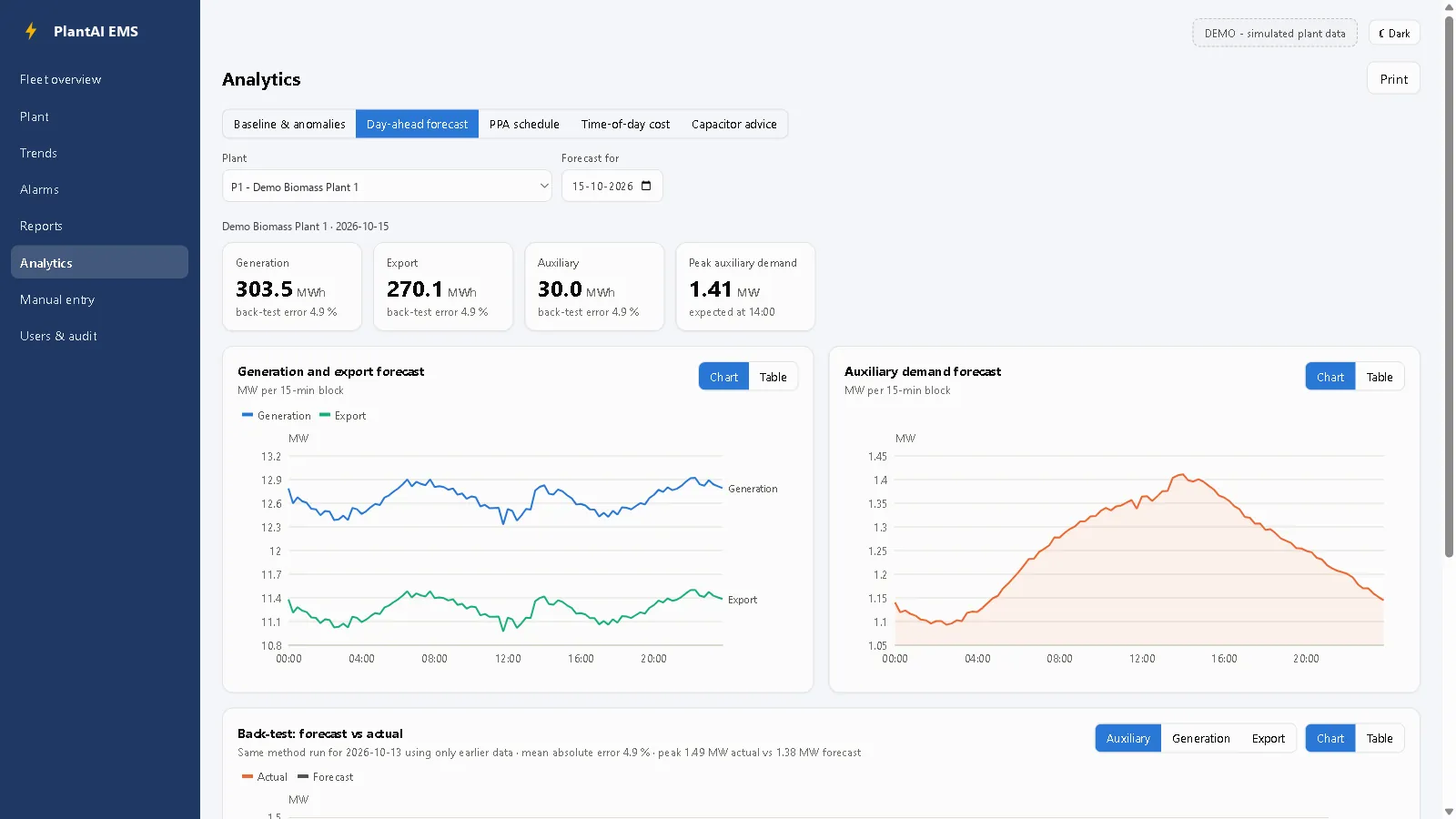
Task: Switch back-test panel to Table view
Action: coord(1380,738)
